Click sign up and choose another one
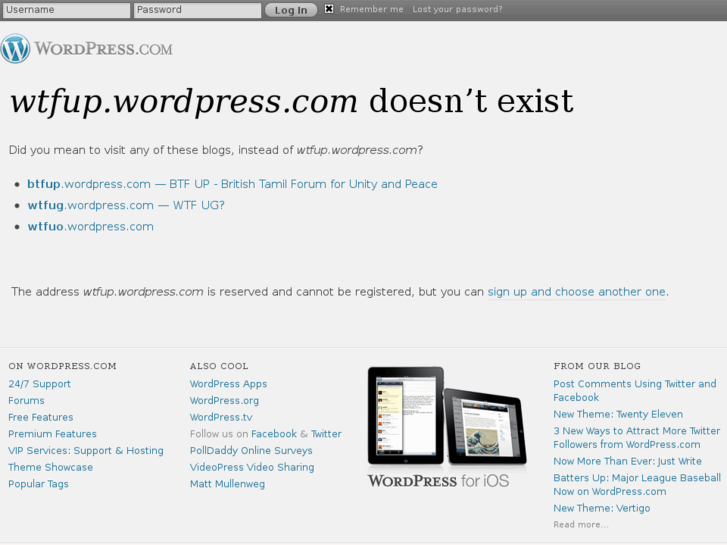The image size is (727, 545). [577, 292]
